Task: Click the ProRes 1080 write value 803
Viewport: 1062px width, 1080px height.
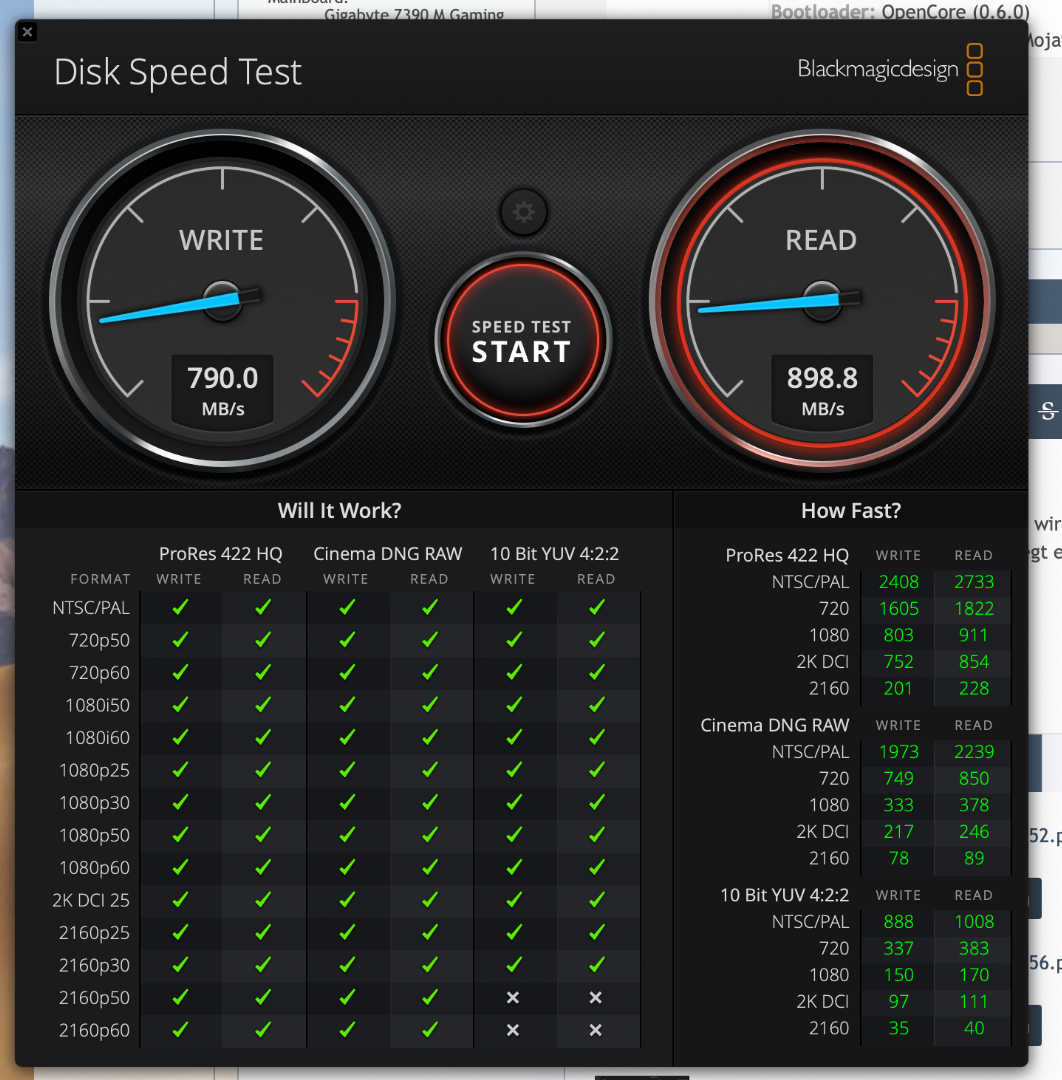Action: (899, 635)
